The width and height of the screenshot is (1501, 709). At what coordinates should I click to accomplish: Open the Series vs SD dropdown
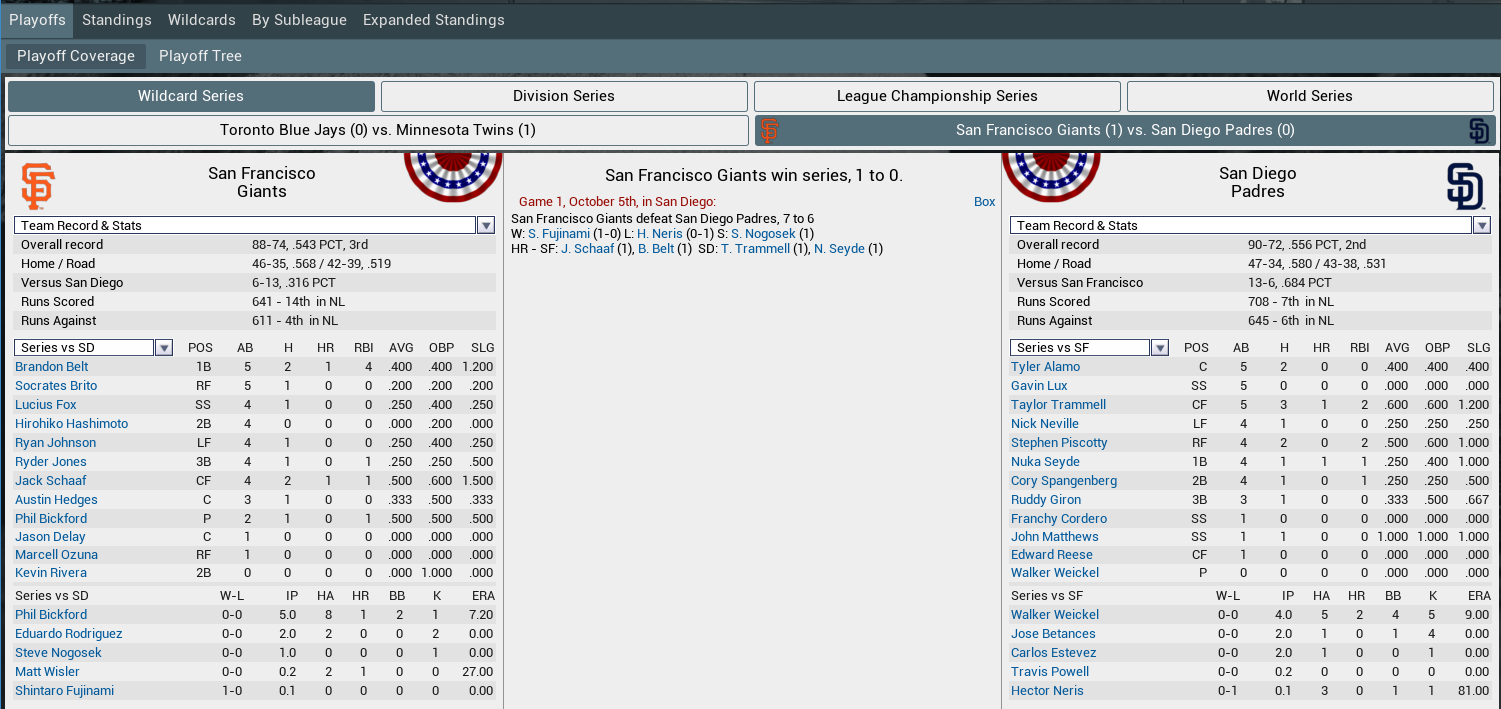click(x=164, y=348)
